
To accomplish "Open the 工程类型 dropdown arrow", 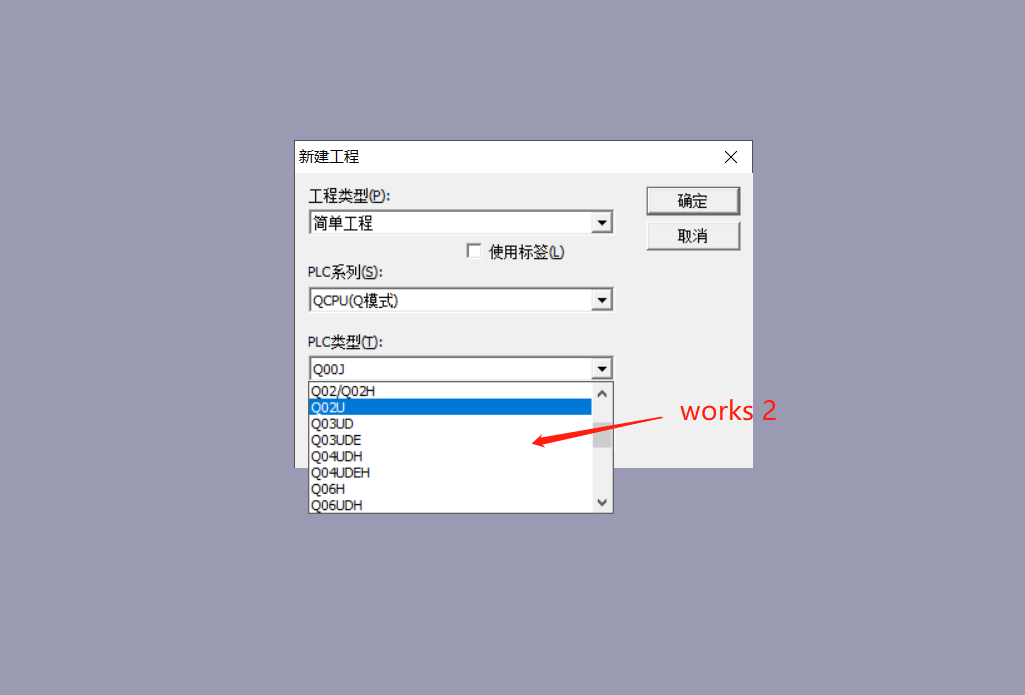I will pyautogui.click(x=602, y=223).
